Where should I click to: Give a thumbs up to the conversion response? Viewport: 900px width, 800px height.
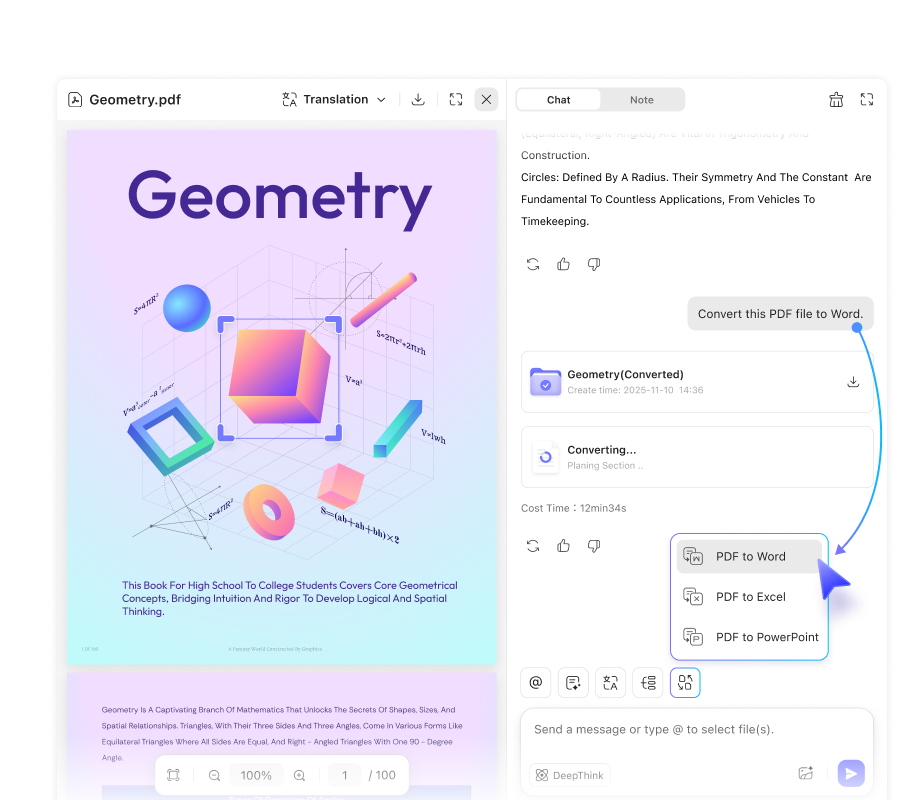(563, 546)
